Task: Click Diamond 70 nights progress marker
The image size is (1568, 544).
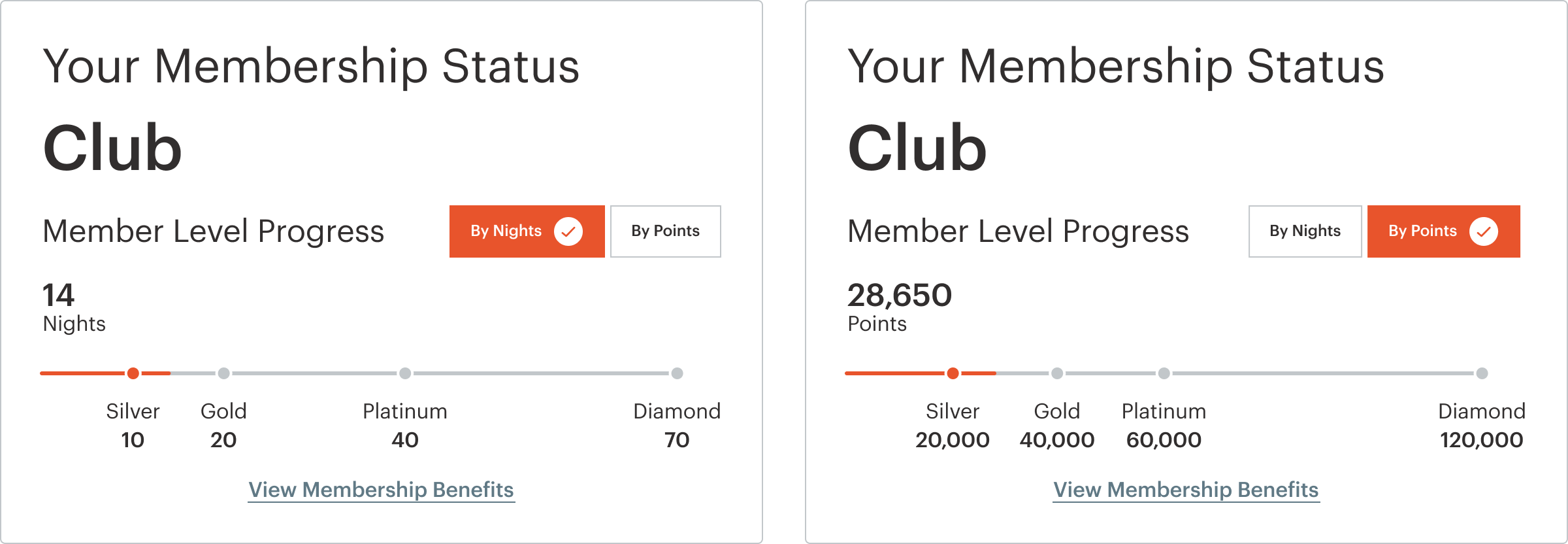Action: pos(678,373)
